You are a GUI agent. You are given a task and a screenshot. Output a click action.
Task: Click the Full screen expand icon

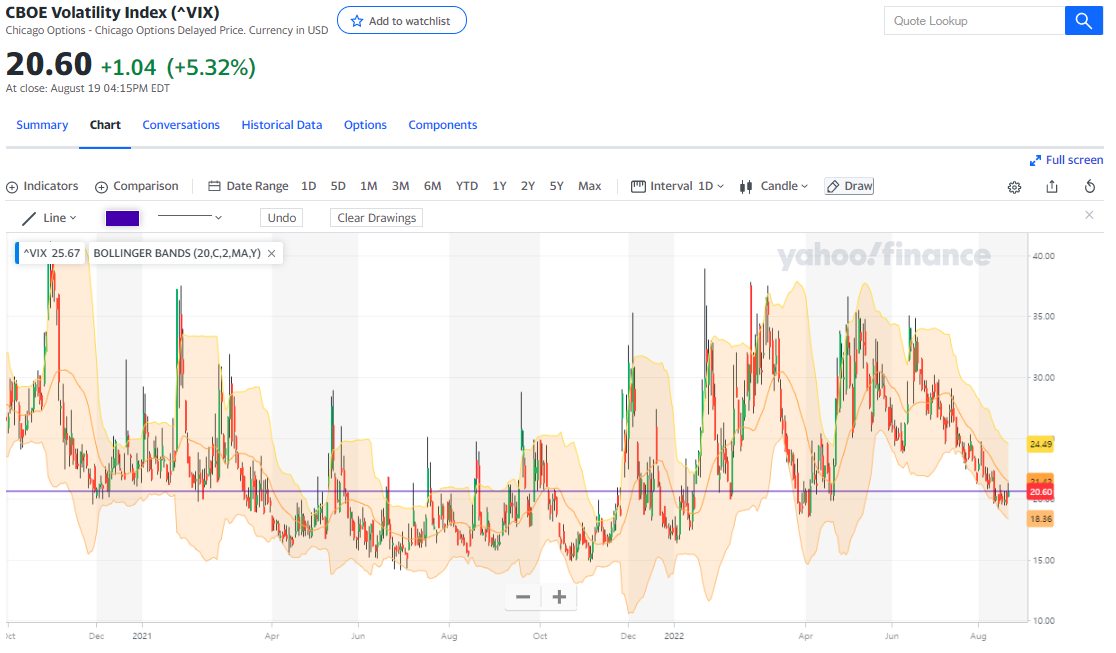[x=1035, y=161]
